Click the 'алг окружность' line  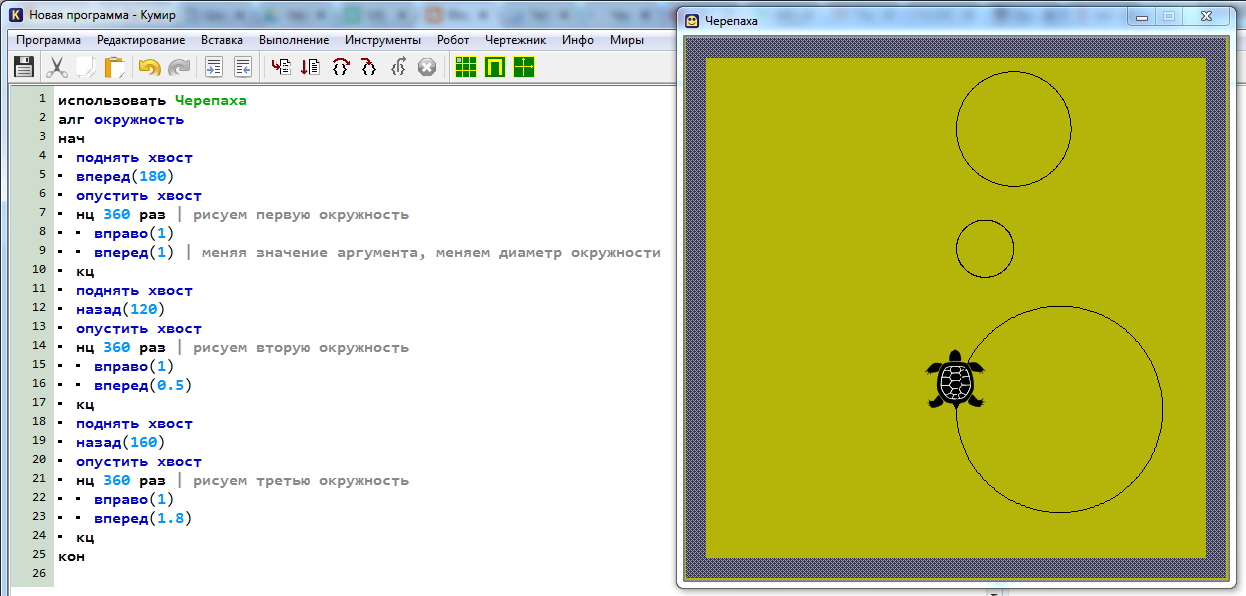coord(121,119)
